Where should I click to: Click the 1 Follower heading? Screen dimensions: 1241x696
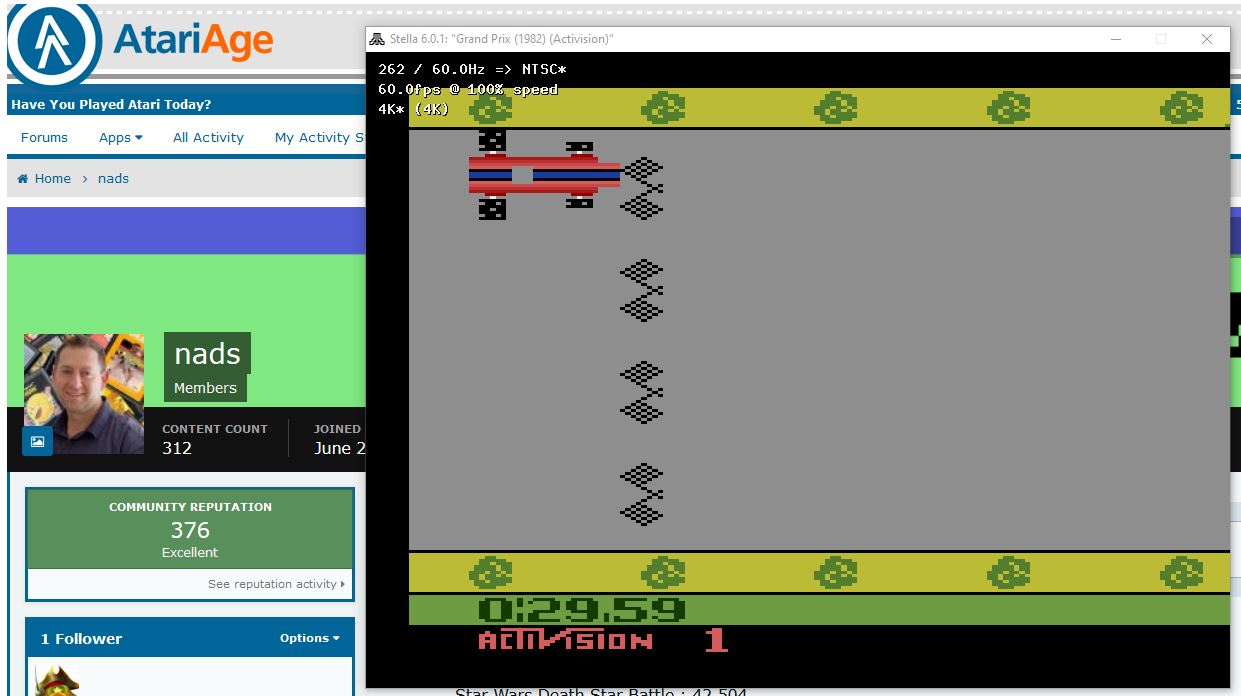point(81,639)
